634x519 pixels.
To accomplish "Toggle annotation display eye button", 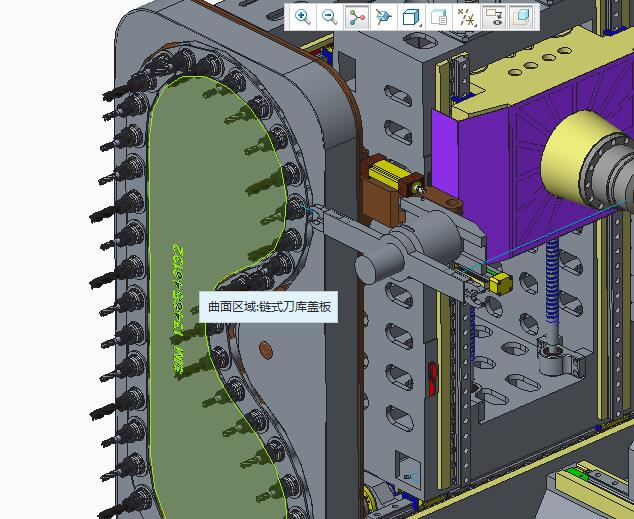I will pyautogui.click(x=494, y=17).
